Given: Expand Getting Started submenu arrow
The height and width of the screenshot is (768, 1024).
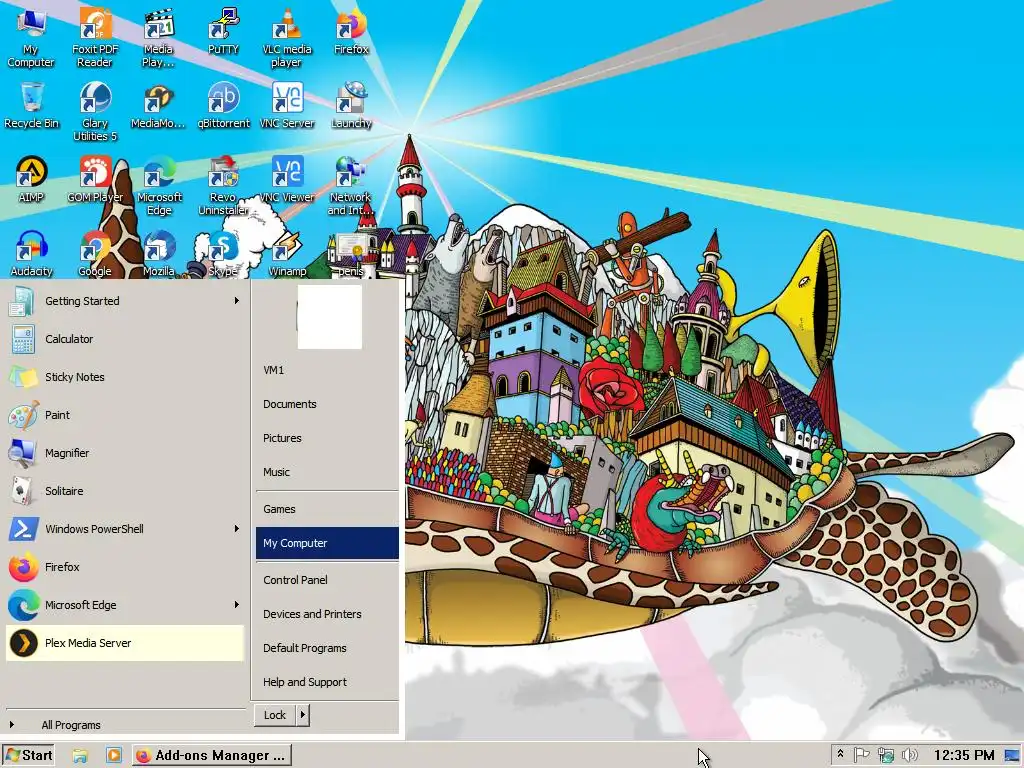Looking at the screenshot, I should point(236,301).
